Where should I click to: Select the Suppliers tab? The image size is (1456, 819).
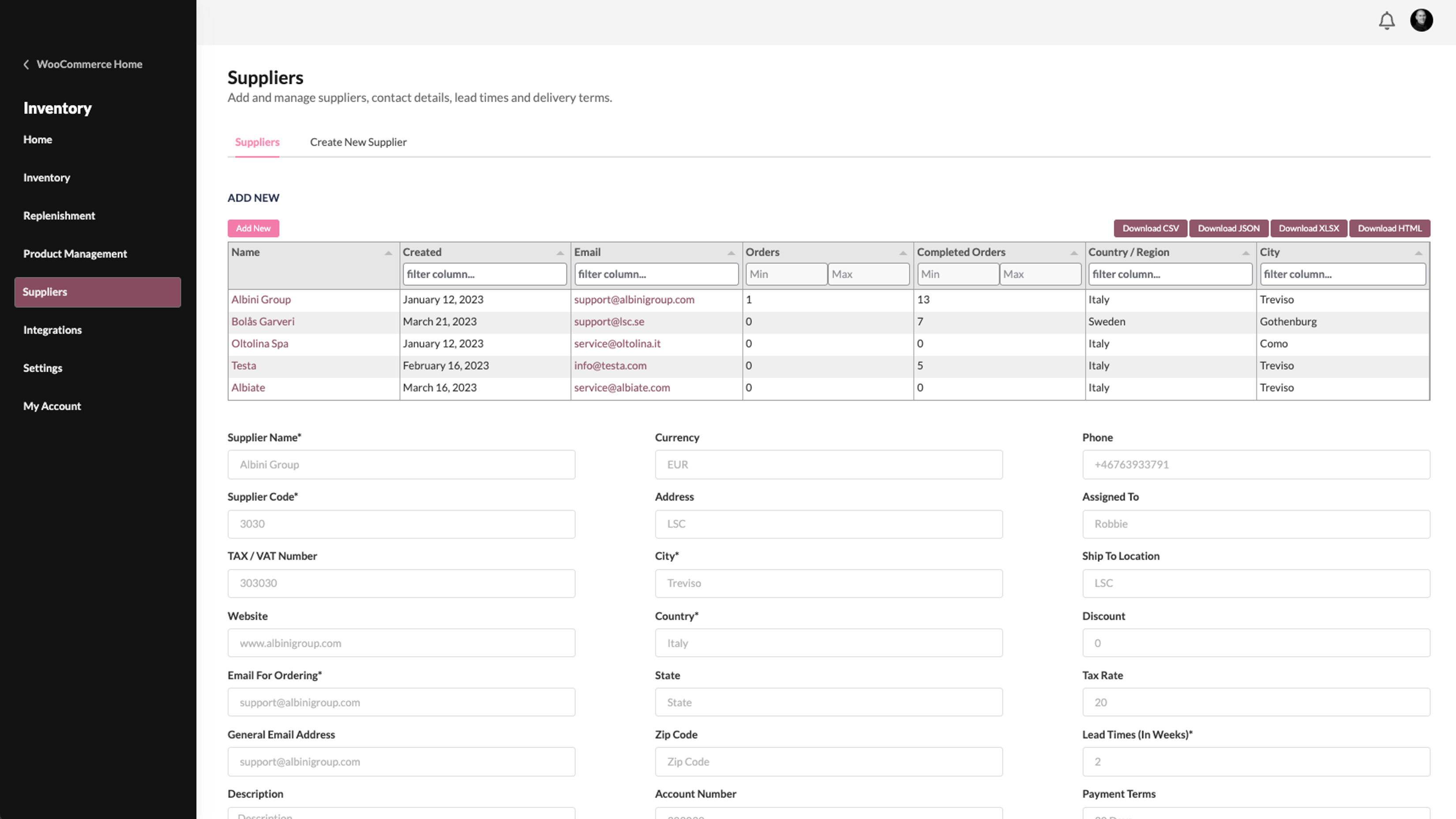[x=257, y=142]
